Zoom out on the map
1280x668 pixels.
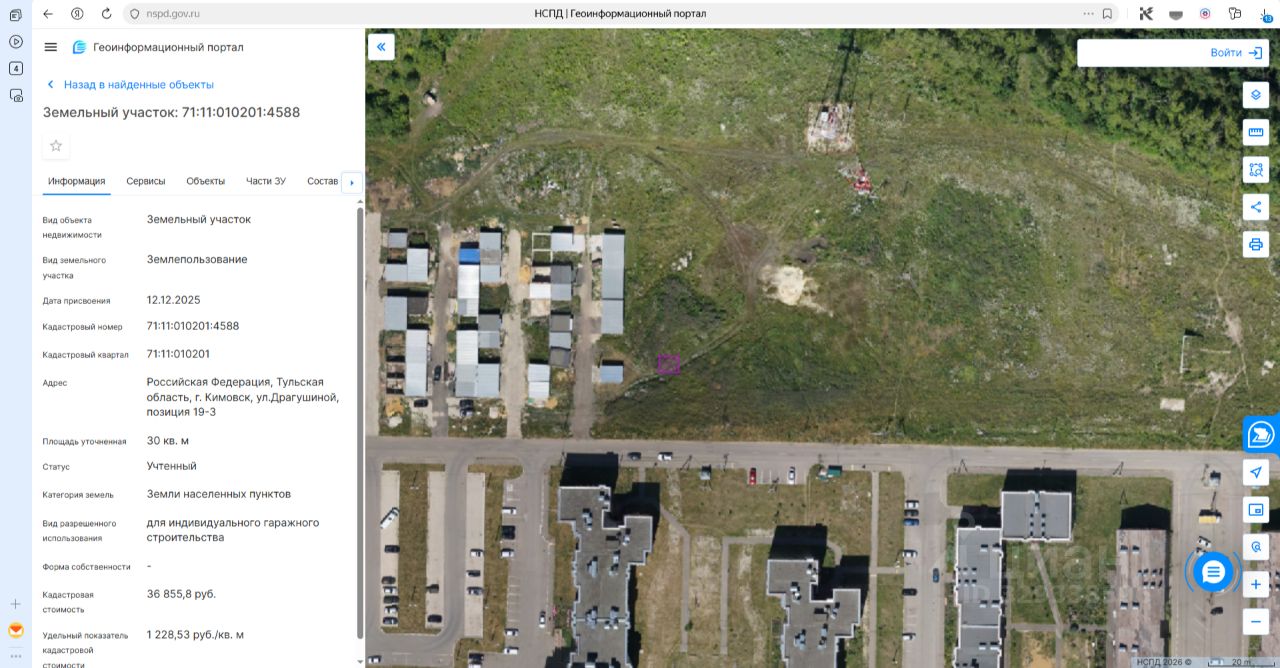(x=1256, y=621)
